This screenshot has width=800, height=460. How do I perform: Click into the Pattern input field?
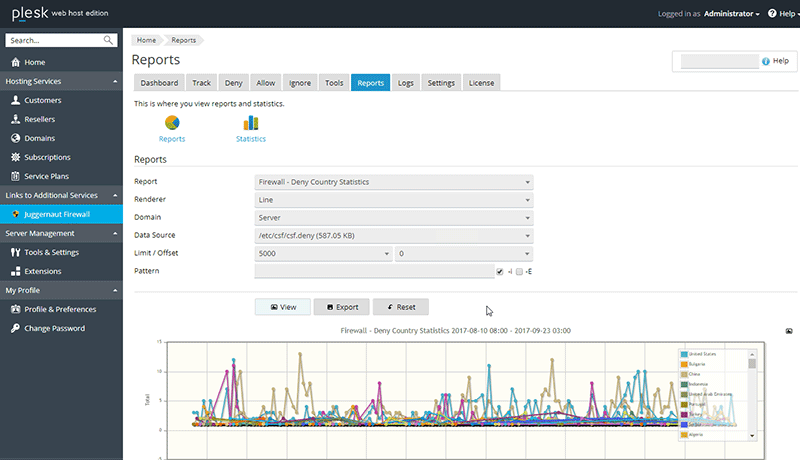(374, 271)
